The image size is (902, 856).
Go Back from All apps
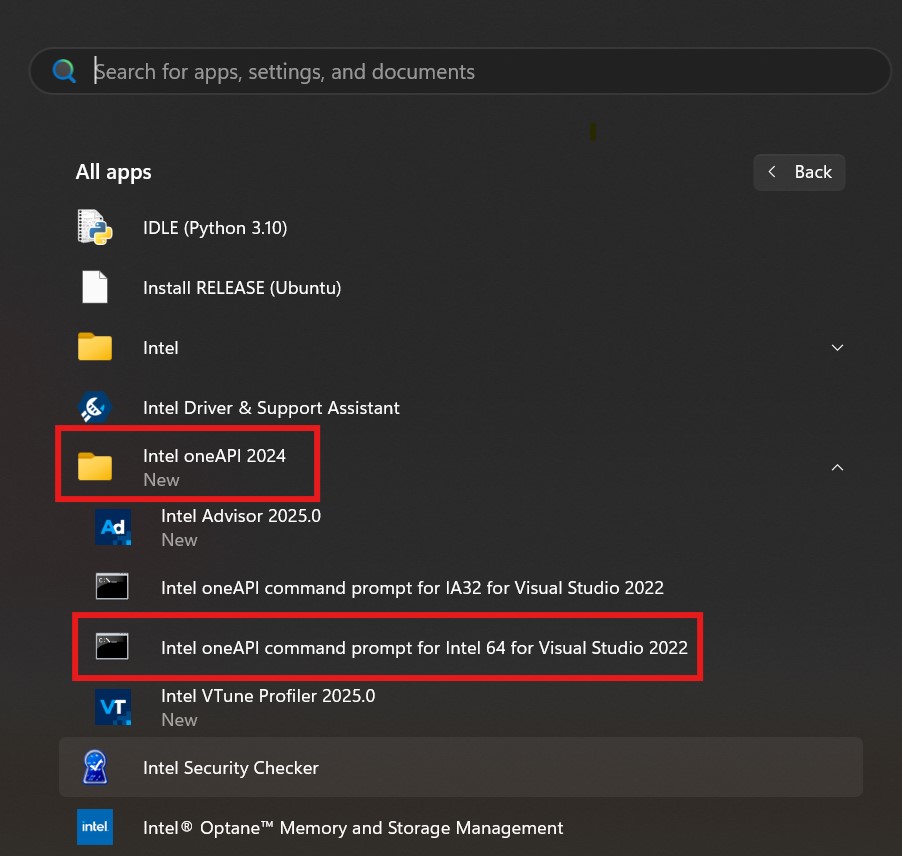(x=800, y=172)
